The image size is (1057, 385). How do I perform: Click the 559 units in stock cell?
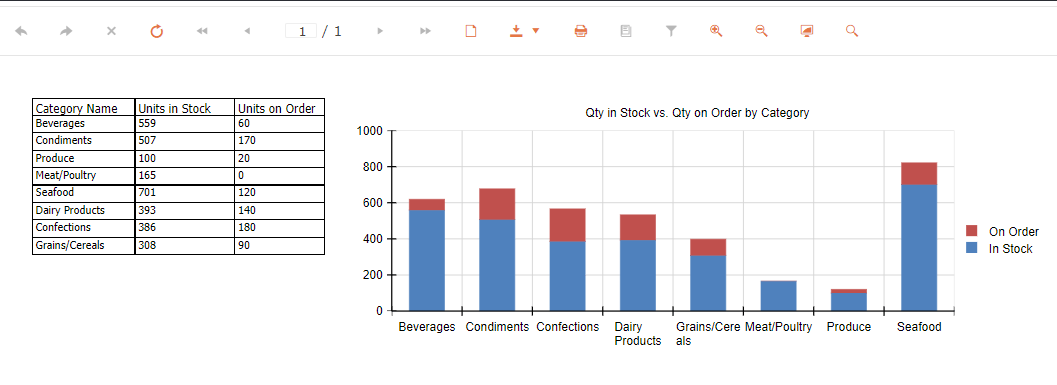click(x=185, y=124)
